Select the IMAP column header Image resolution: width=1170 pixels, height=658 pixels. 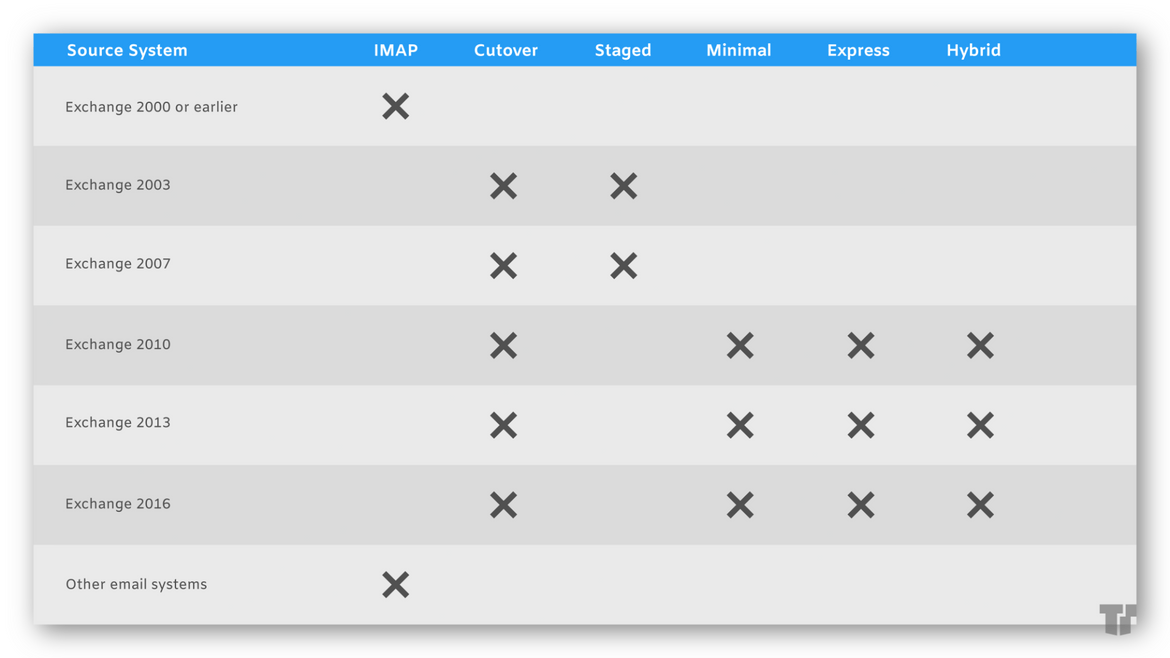tap(395, 50)
